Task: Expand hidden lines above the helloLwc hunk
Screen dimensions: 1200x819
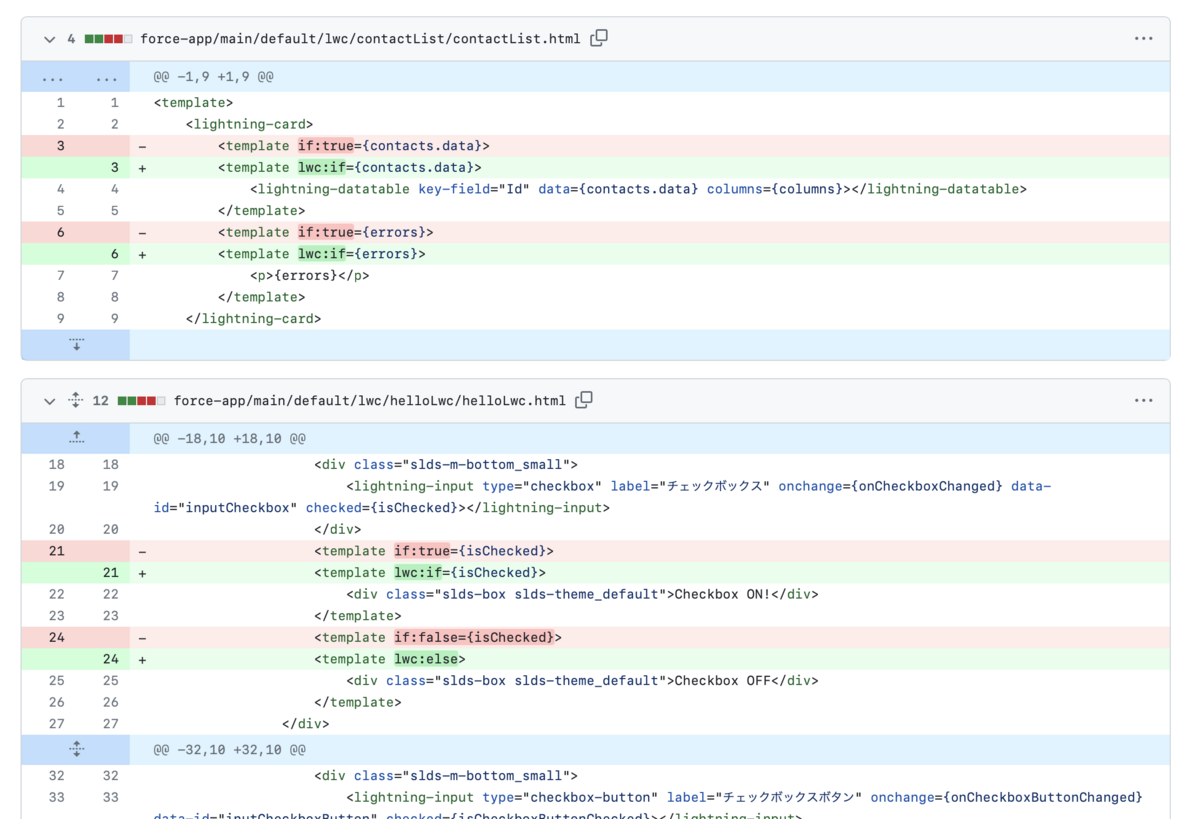Action: click(x=76, y=435)
